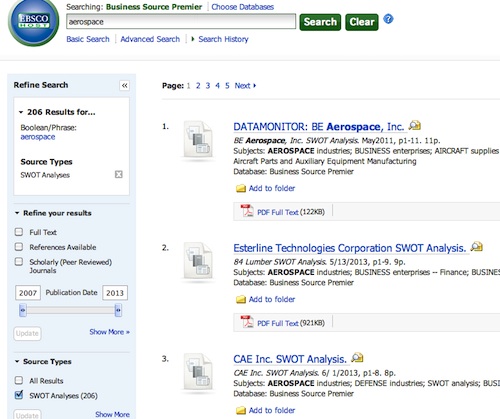The height and width of the screenshot is (419, 500).
Task: Click PDF icon for 122KB full text
Action: (x=247, y=211)
